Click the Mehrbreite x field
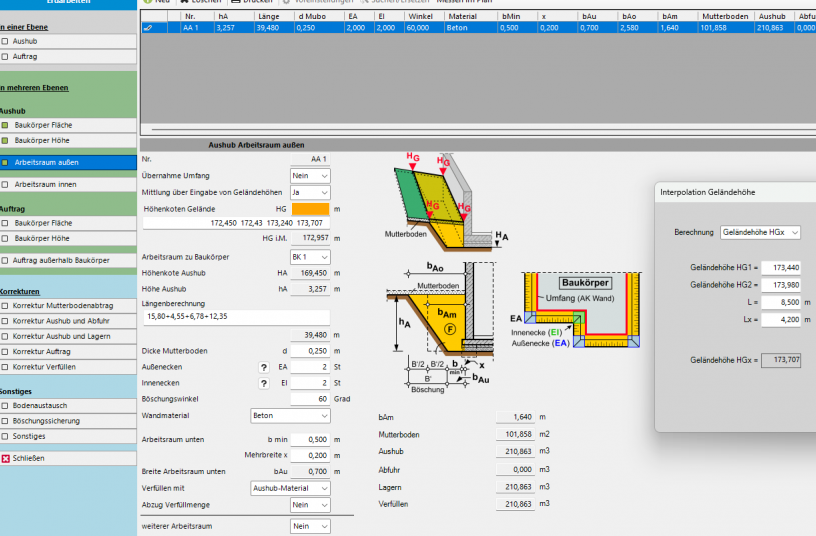816x536 pixels. [310, 455]
